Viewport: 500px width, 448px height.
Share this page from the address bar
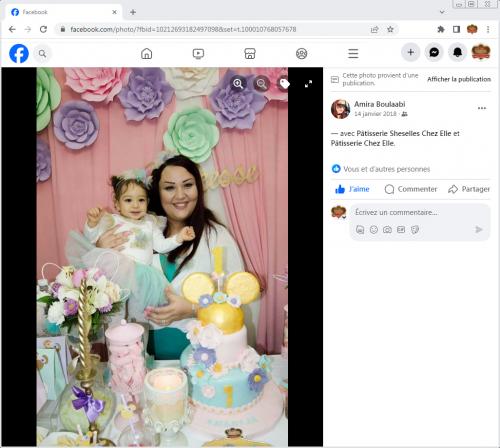click(x=375, y=29)
